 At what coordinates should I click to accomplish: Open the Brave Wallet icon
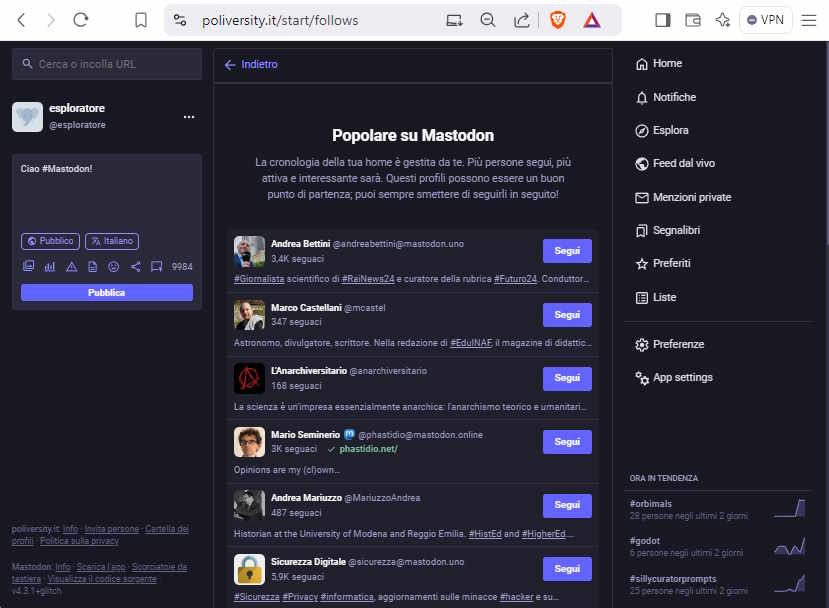(x=693, y=20)
